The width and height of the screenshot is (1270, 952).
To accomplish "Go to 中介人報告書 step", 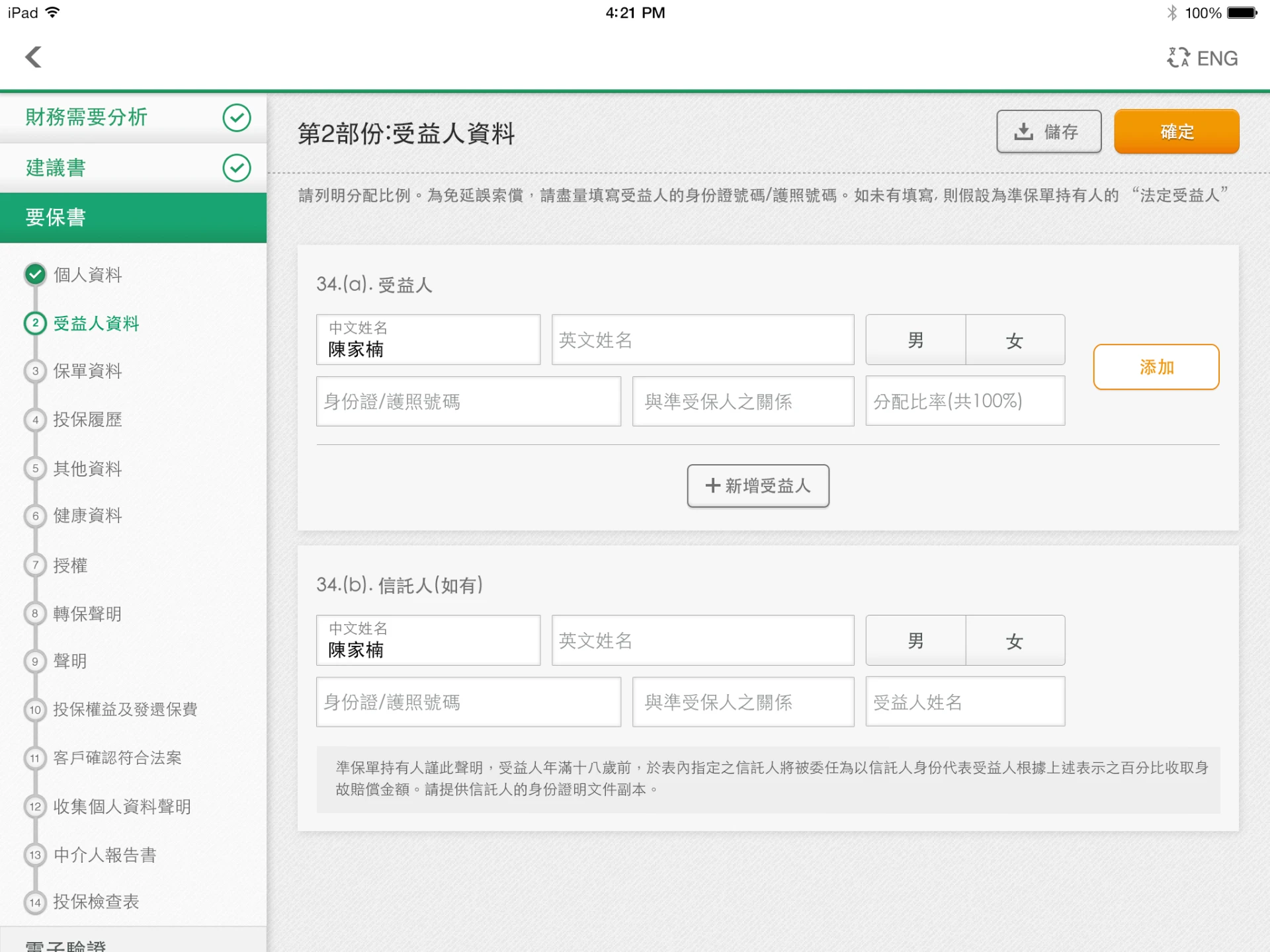I will [105, 855].
